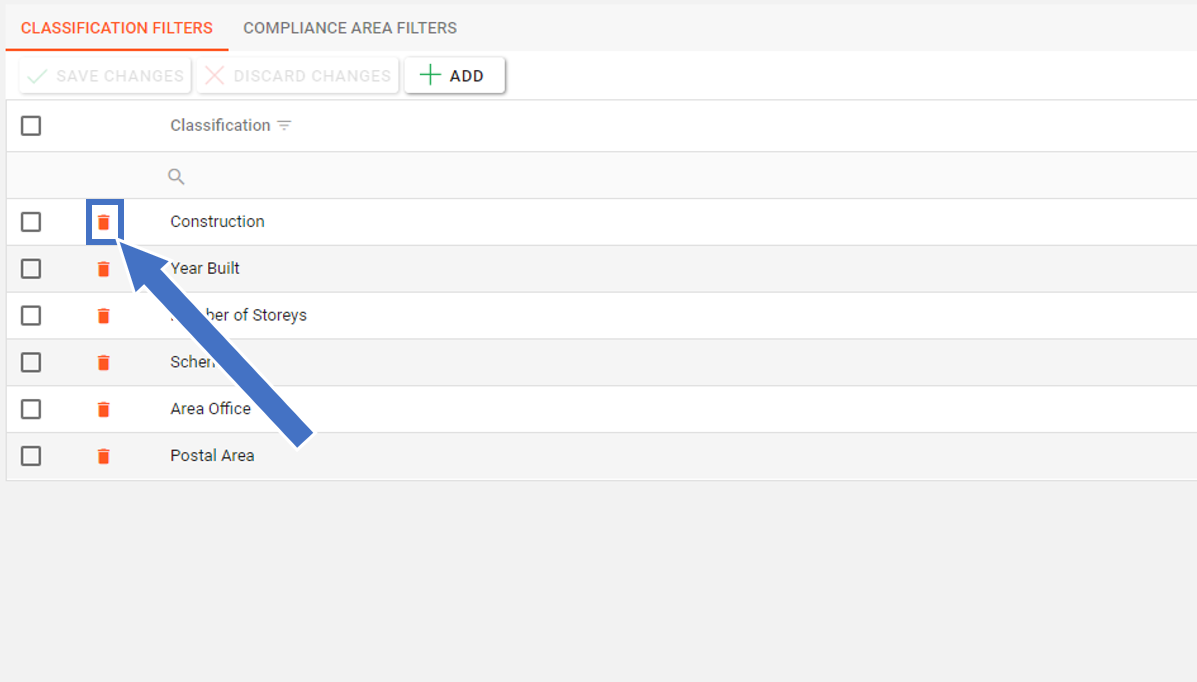Open Classification column filter icon
Viewport: 1197px width, 682px height.
(x=285, y=126)
